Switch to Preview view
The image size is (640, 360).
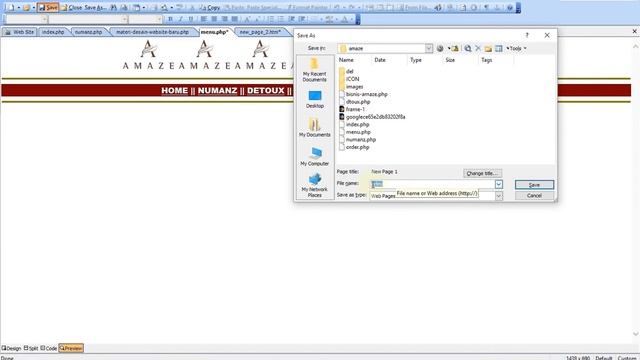pos(71,348)
